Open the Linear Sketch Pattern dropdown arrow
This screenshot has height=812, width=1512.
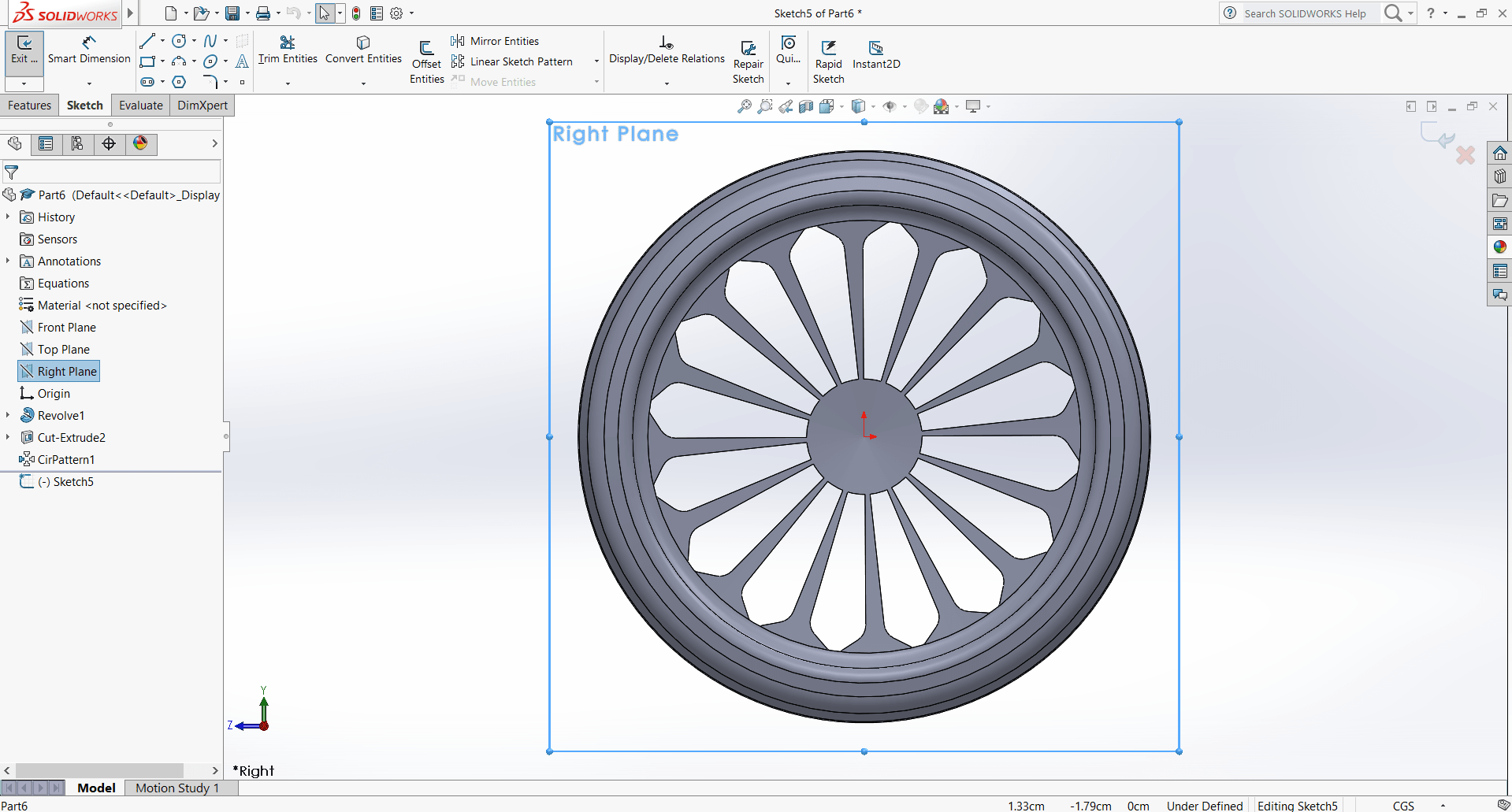pyautogui.click(x=596, y=61)
